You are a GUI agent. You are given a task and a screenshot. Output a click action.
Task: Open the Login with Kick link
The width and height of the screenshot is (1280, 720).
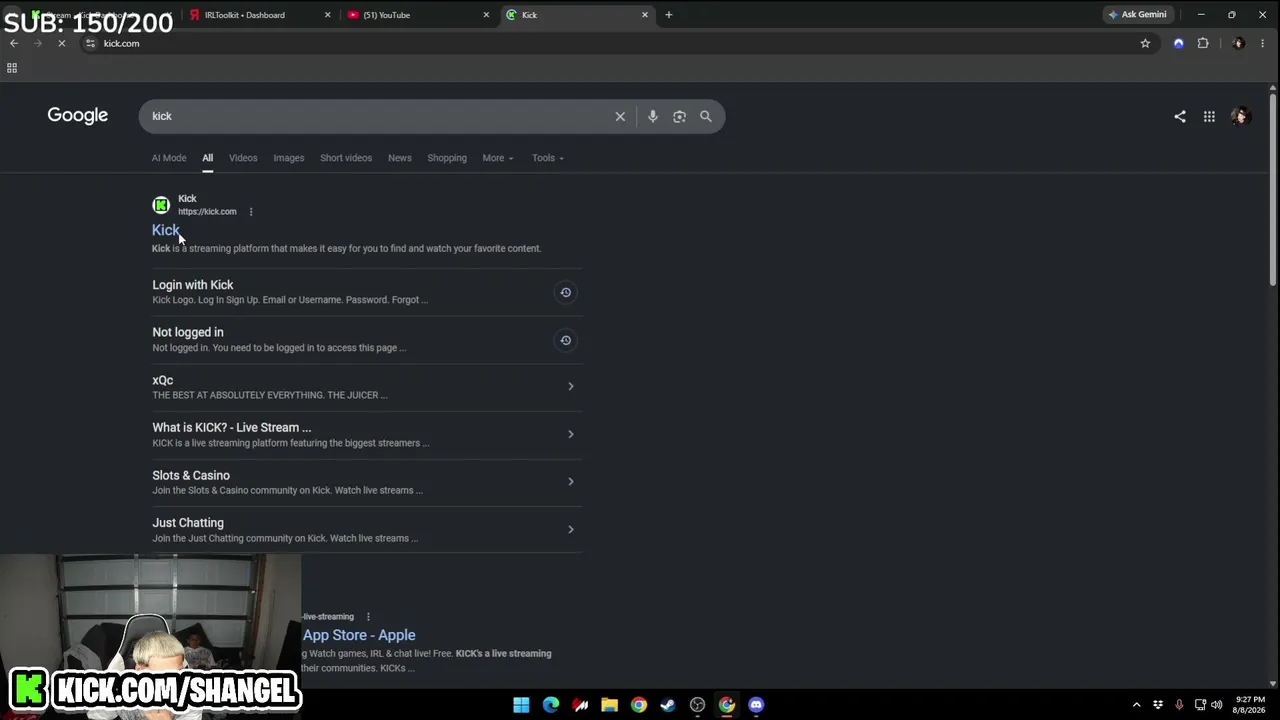tap(193, 285)
